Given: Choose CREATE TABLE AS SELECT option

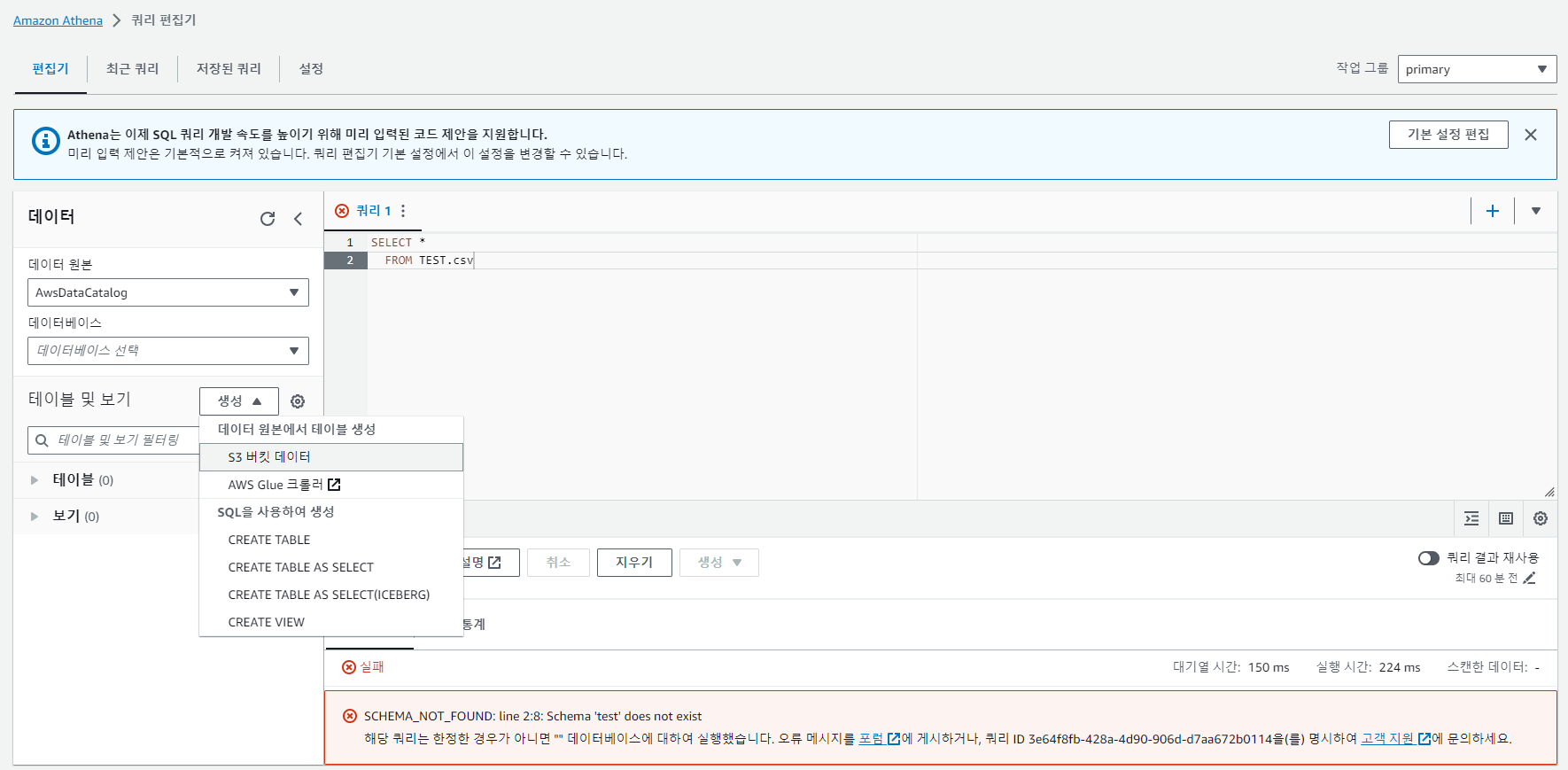Looking at the screenshot, I should click(331, 567).
